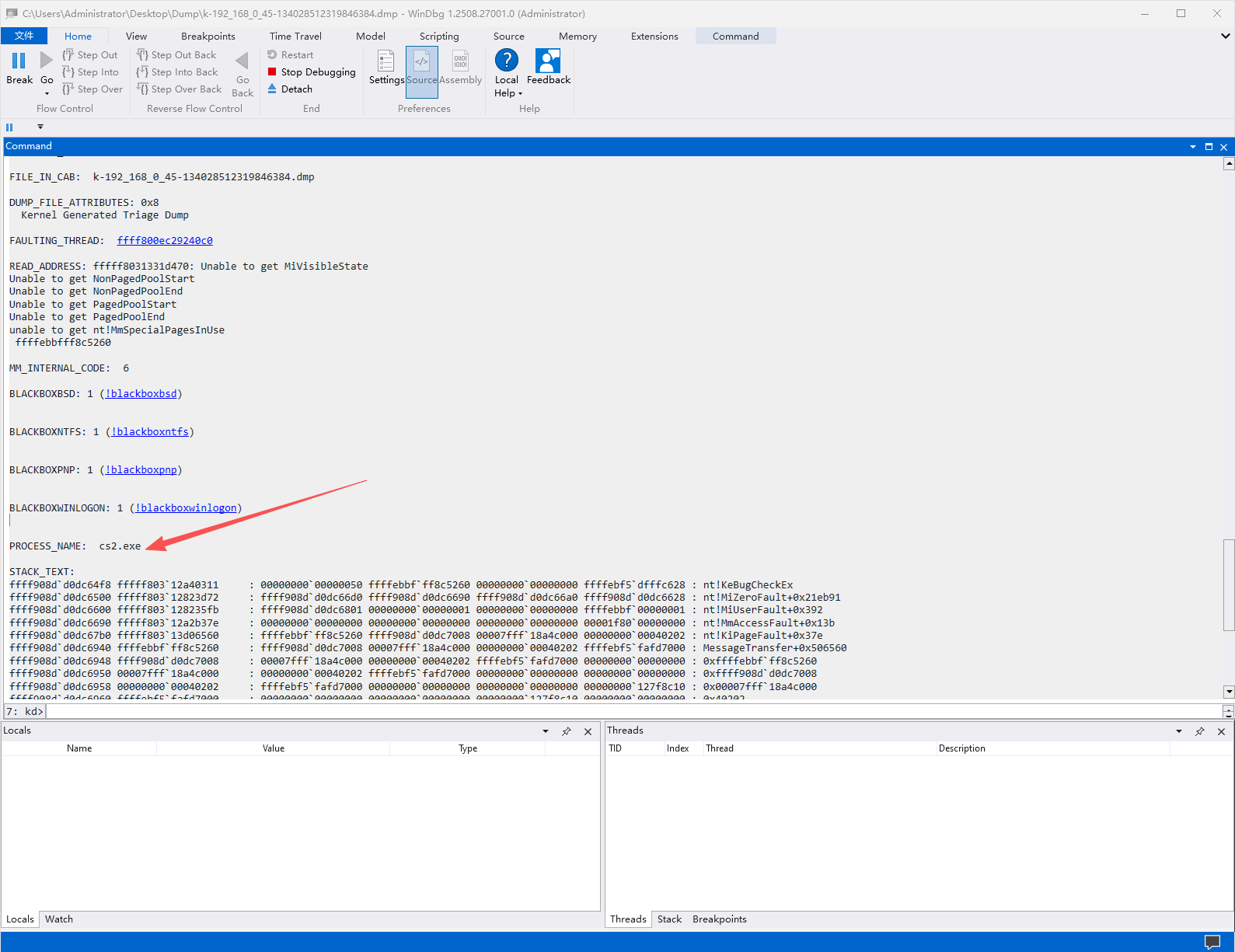Click the Step Into icon
The height and width of the screenshot is (952, 1235).
(x=68, y=71)
